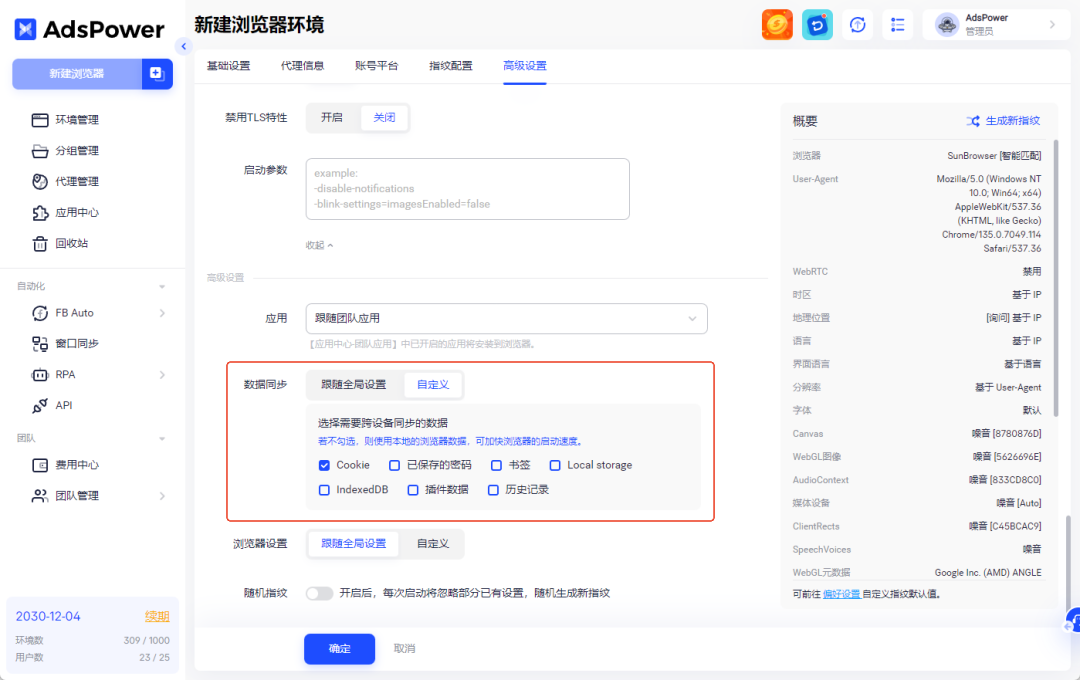Viewport: 1080px width, 680px height.
Task: Click the gold coin promotion icon top right
Action: coord(777,24)
